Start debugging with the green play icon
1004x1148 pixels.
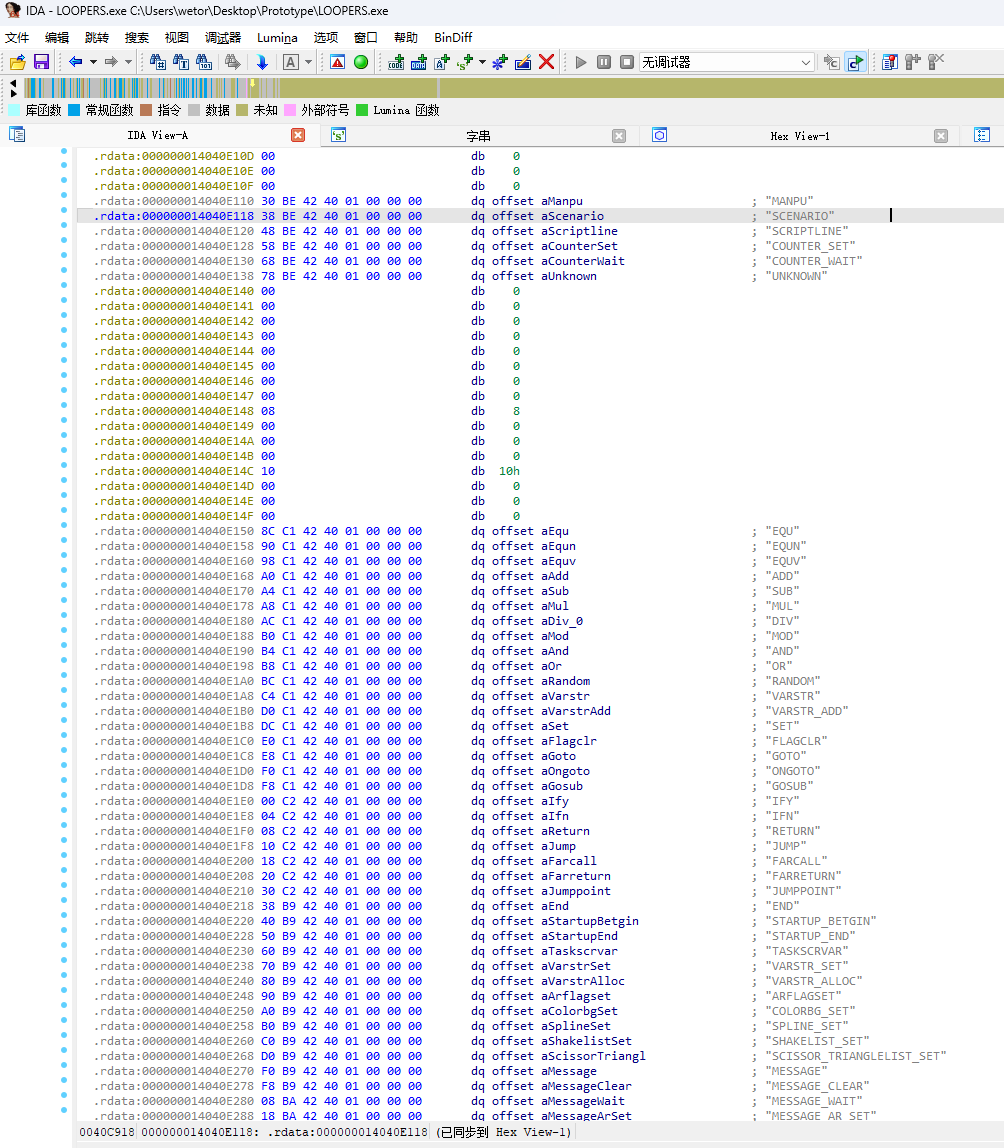(x=580, y=62)
